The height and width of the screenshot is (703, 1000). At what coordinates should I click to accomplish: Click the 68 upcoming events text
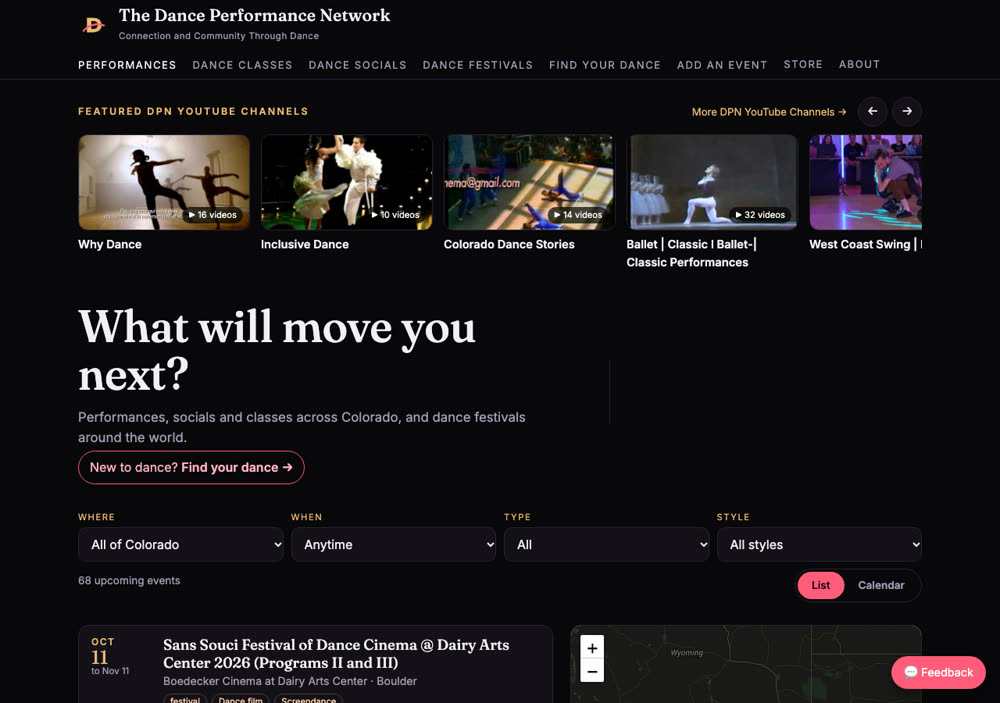129,581
